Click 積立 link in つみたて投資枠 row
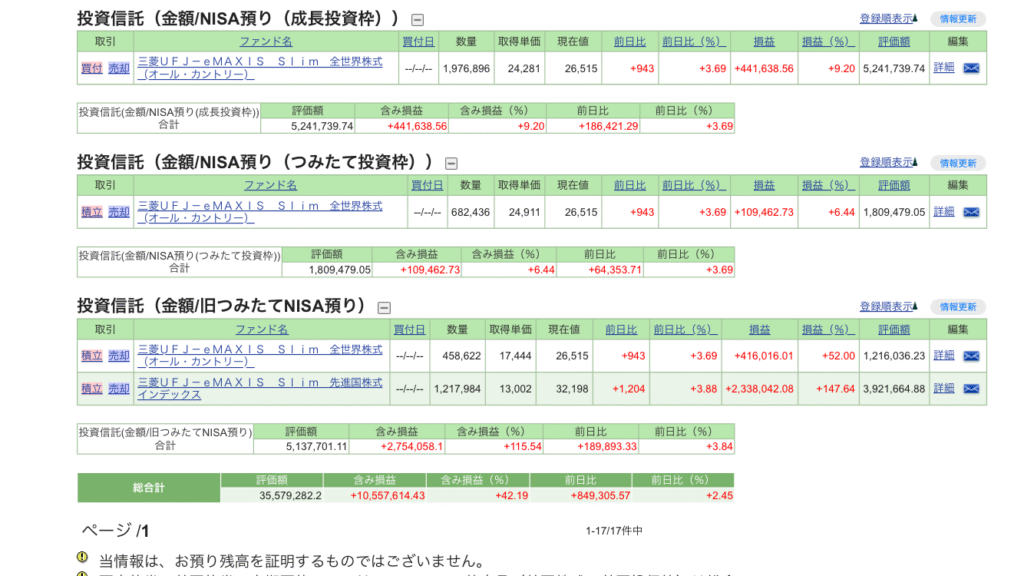Viewport: 1024px width, 576px height. 91,212
